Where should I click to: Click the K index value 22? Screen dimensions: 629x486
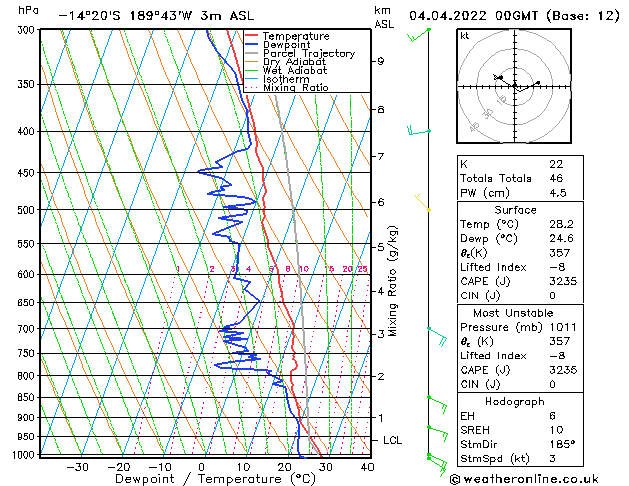point(556,164)
